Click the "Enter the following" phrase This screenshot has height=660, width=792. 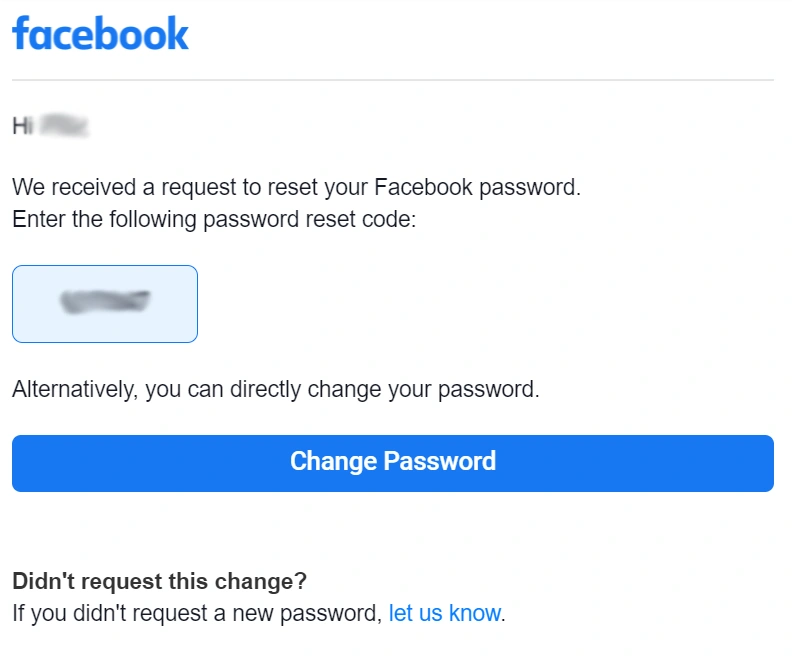tap(105, 220)
